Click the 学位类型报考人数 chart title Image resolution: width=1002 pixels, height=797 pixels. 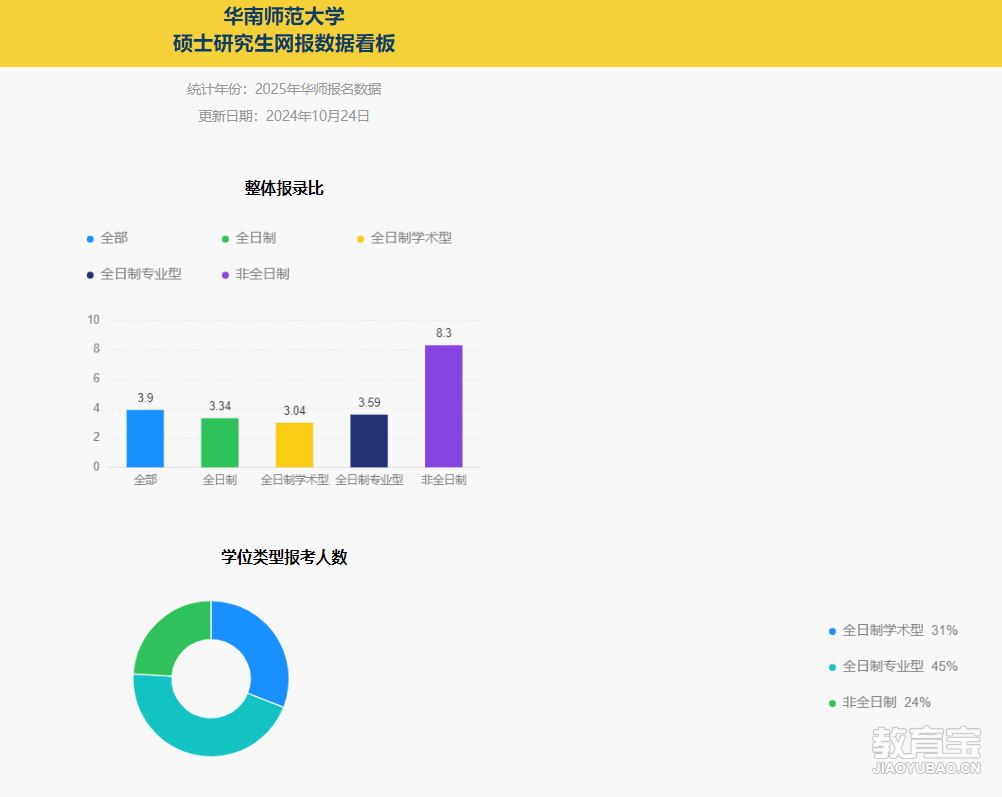284,557
